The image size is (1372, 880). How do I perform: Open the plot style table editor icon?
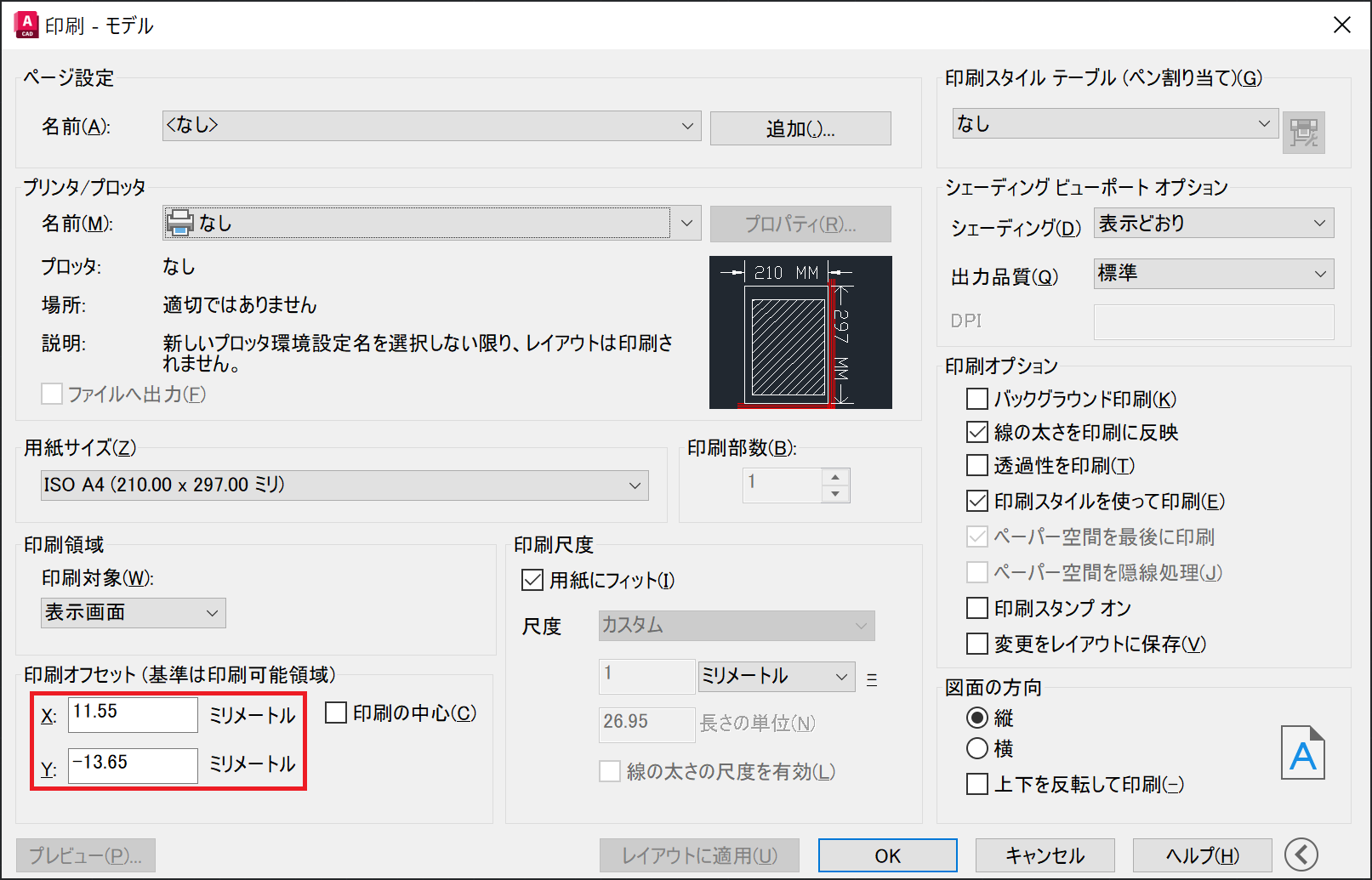pos(1306,133)
